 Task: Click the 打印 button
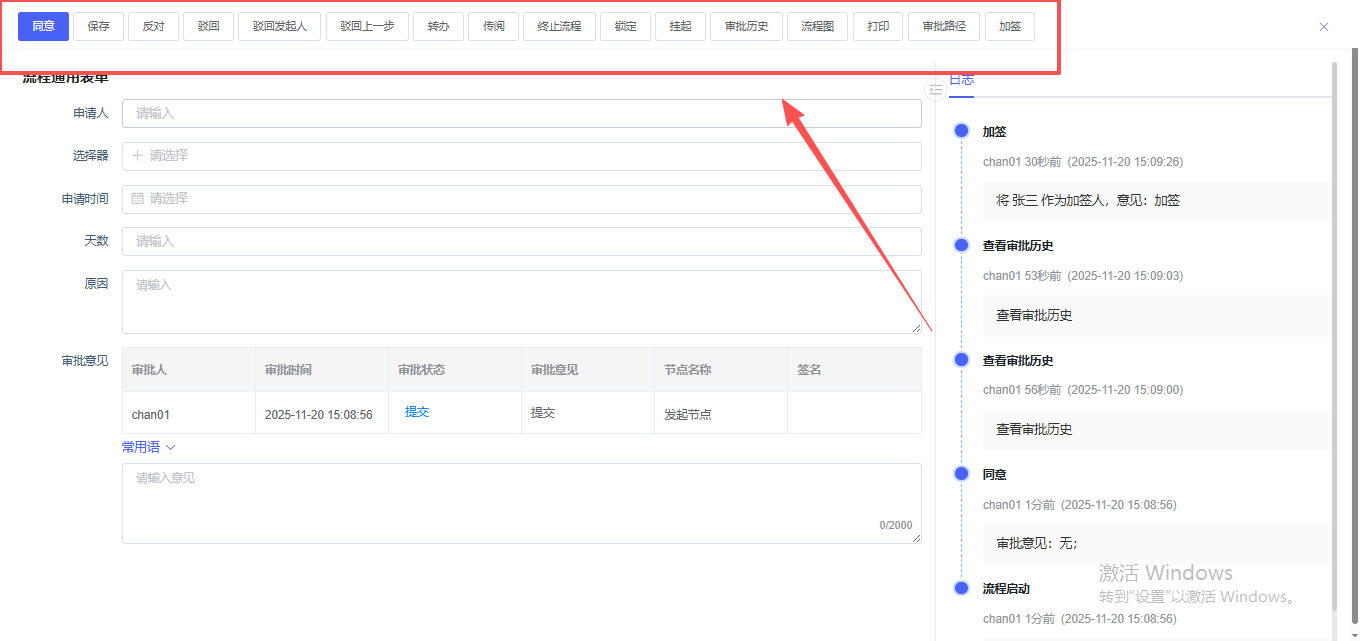coord(878,26)
